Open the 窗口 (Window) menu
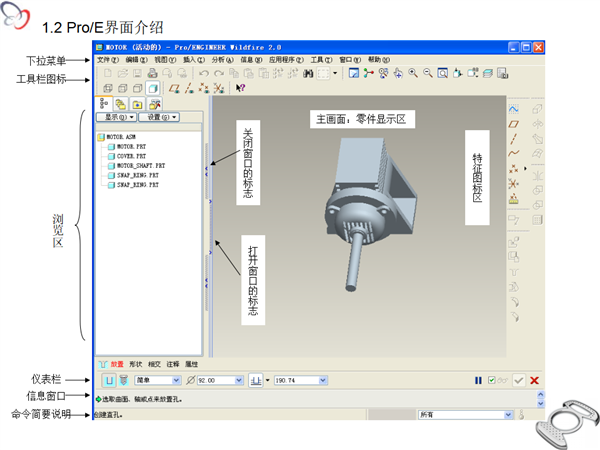 [x=350, y=60]
